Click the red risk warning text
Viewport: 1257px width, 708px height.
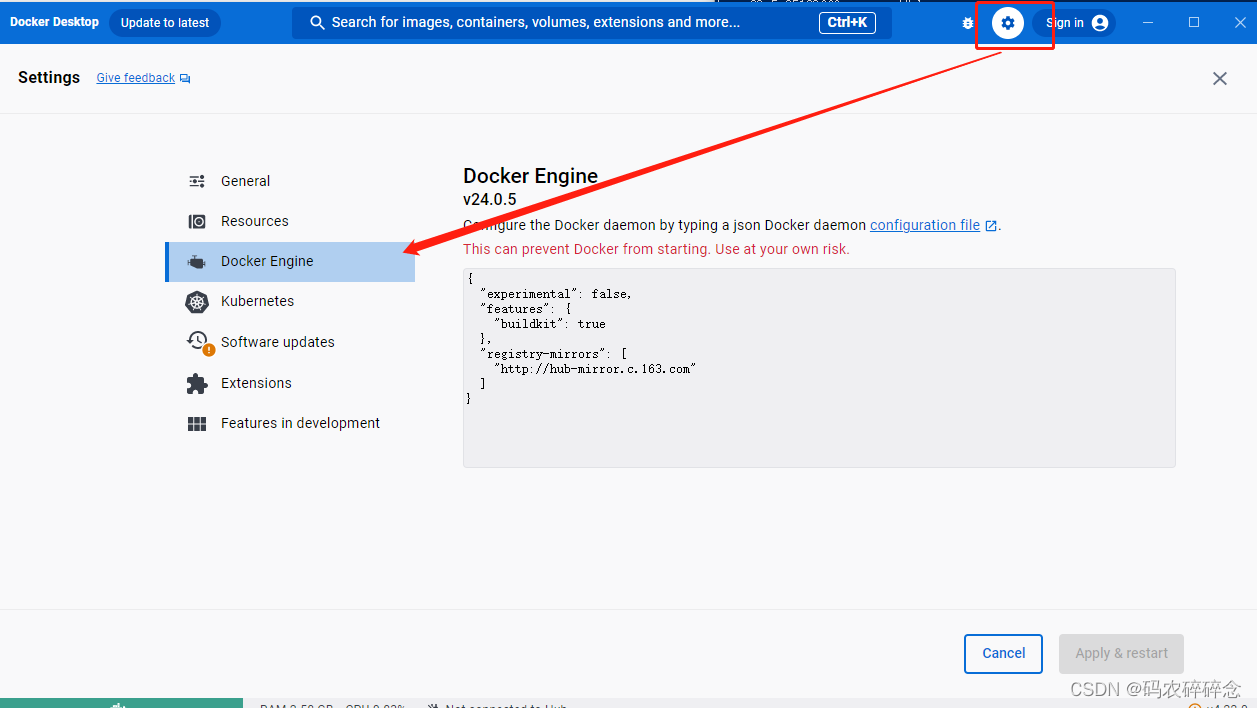[656, 249]
